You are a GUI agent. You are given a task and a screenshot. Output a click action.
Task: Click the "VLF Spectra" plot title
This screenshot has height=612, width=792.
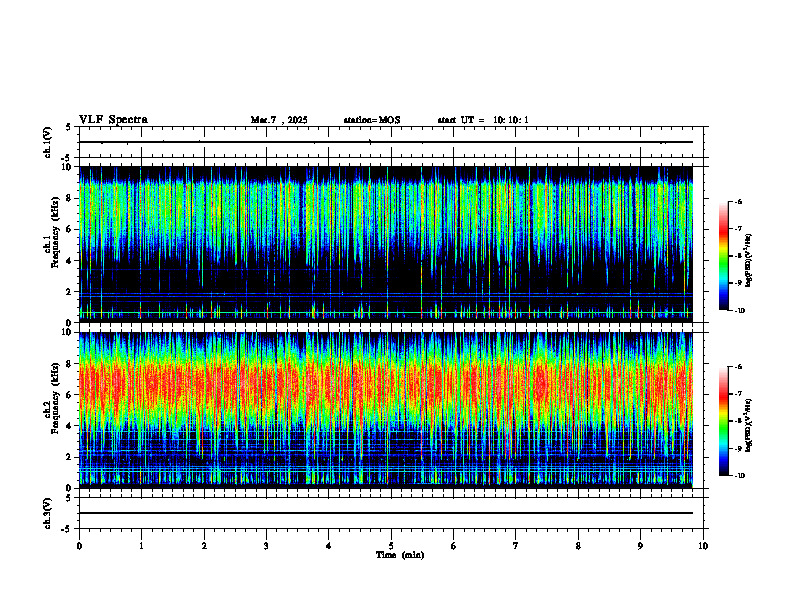(113, 120)
